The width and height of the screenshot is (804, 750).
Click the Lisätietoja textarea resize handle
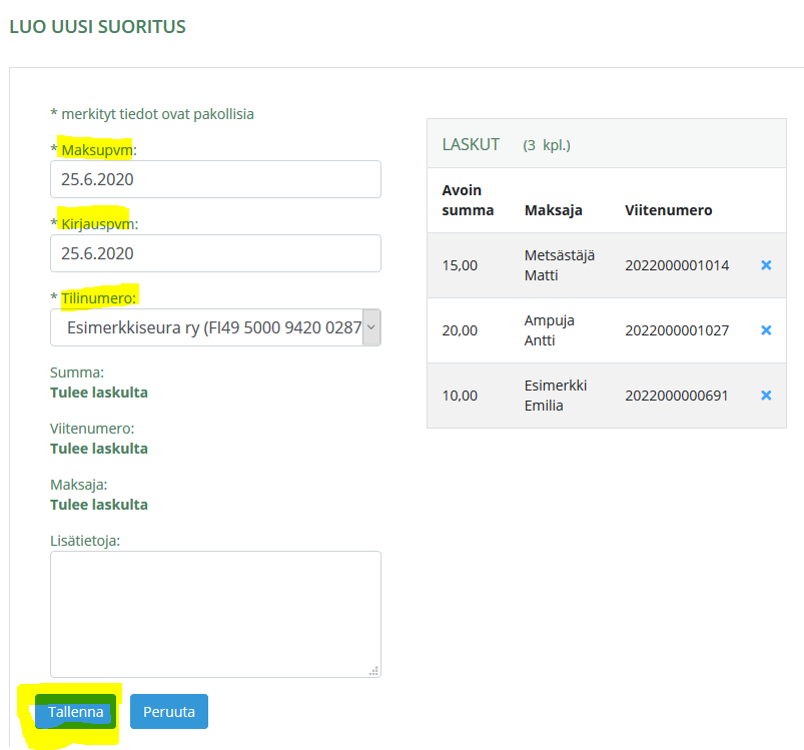click(x=374, y=670)
